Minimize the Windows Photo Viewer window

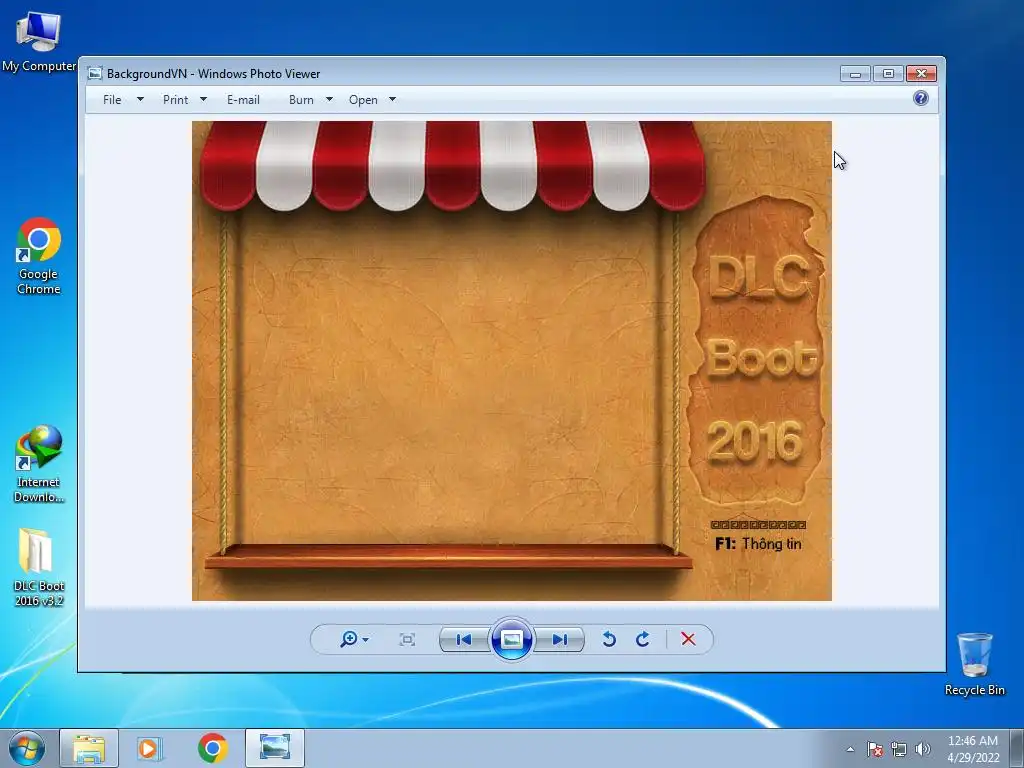coord(856,73)
